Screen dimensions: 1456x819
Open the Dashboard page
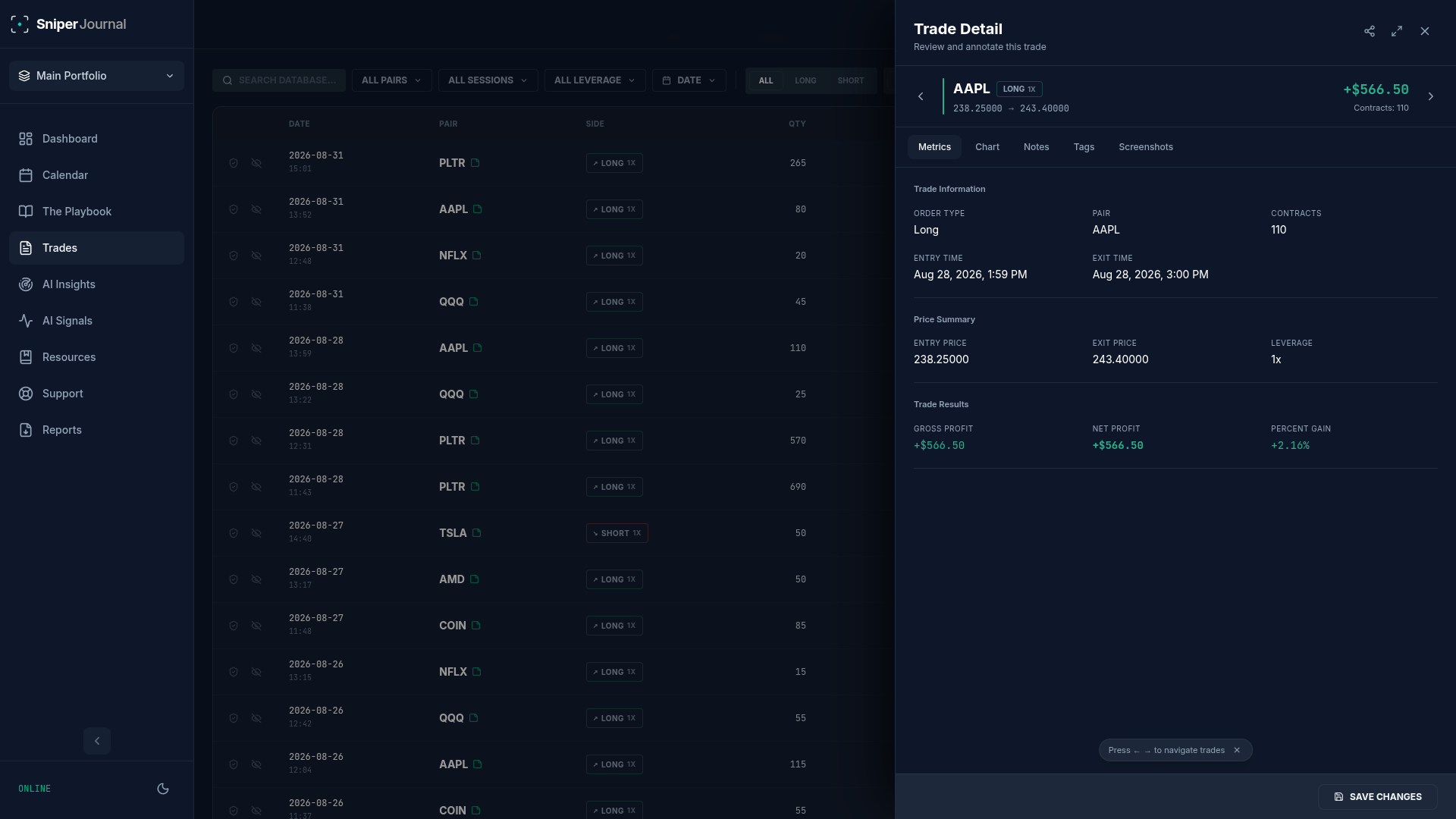tap(96, 139)
